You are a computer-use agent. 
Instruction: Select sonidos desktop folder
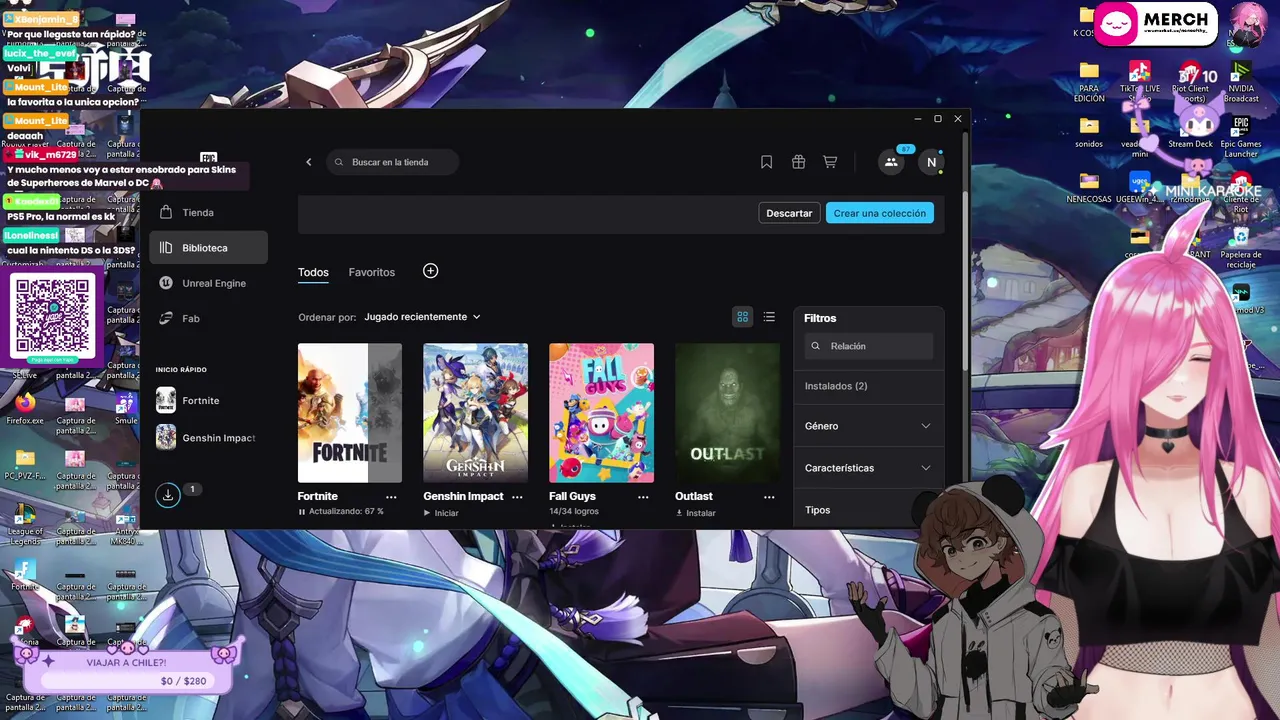pyautogui.click(x=1089, y=132)
